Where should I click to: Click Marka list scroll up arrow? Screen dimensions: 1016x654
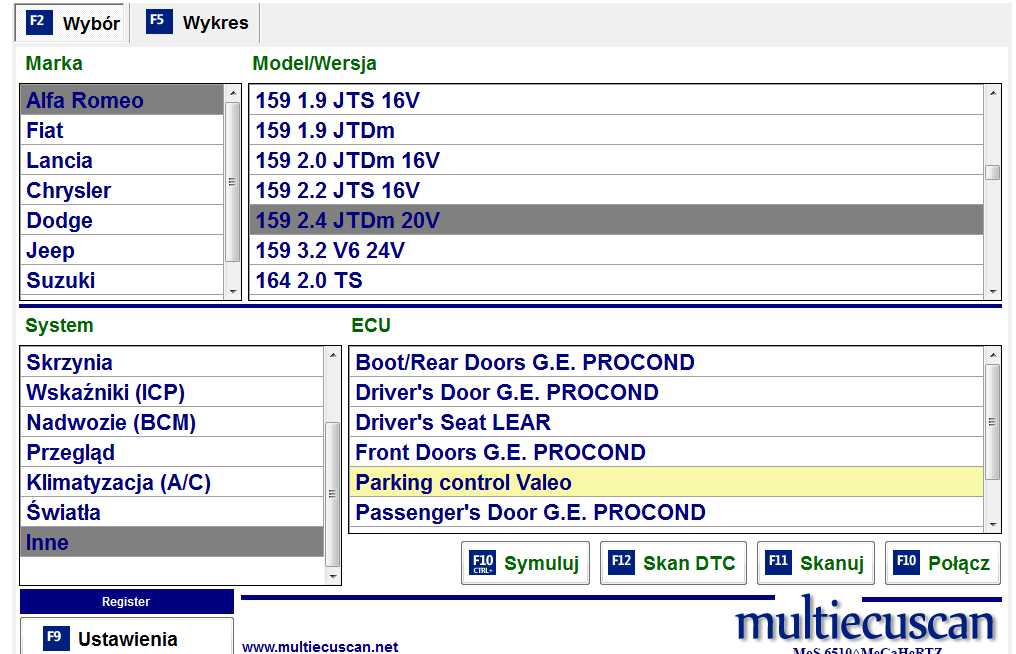(233, 93)
